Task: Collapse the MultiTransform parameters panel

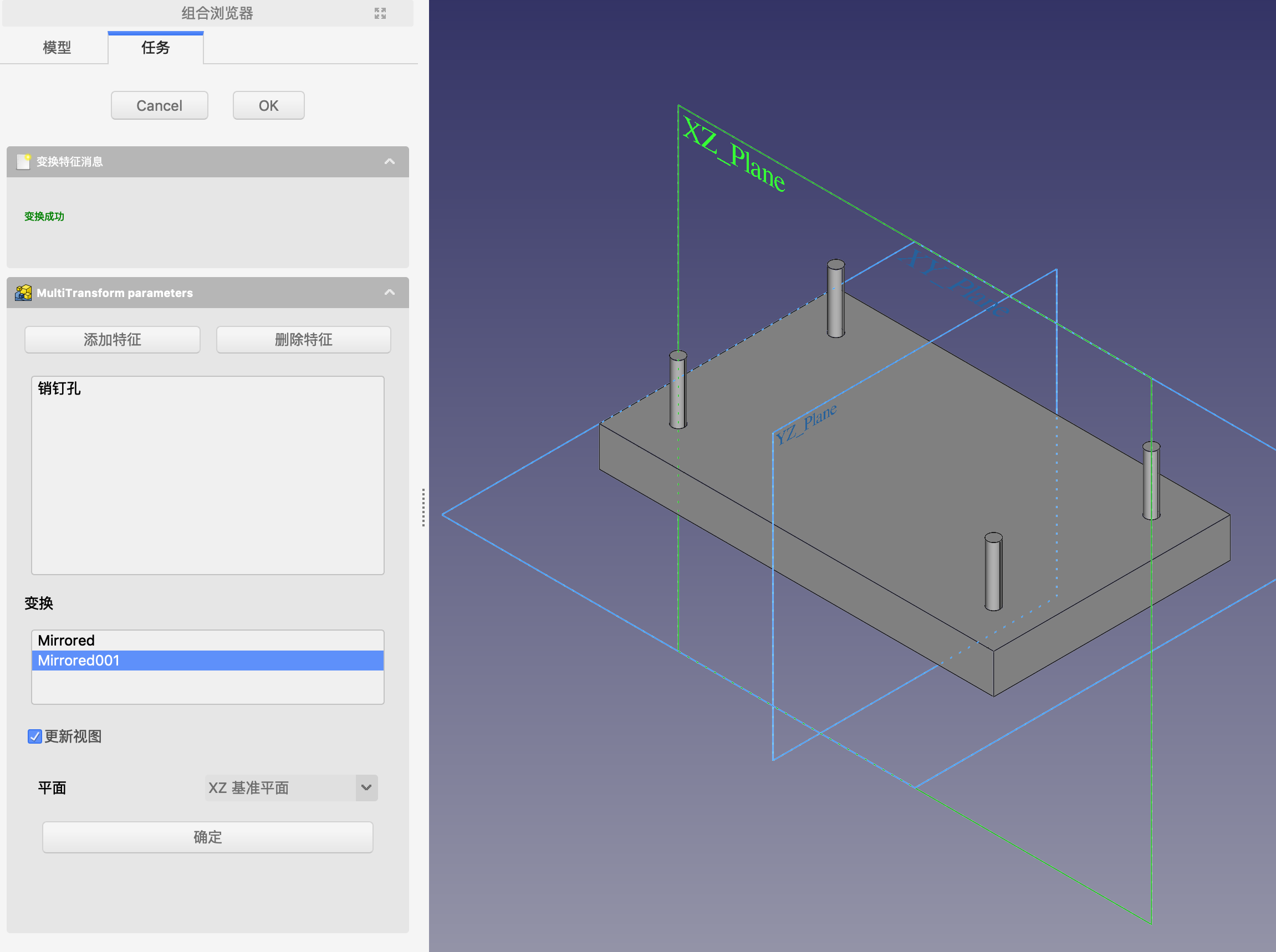Action: (390, 293)
